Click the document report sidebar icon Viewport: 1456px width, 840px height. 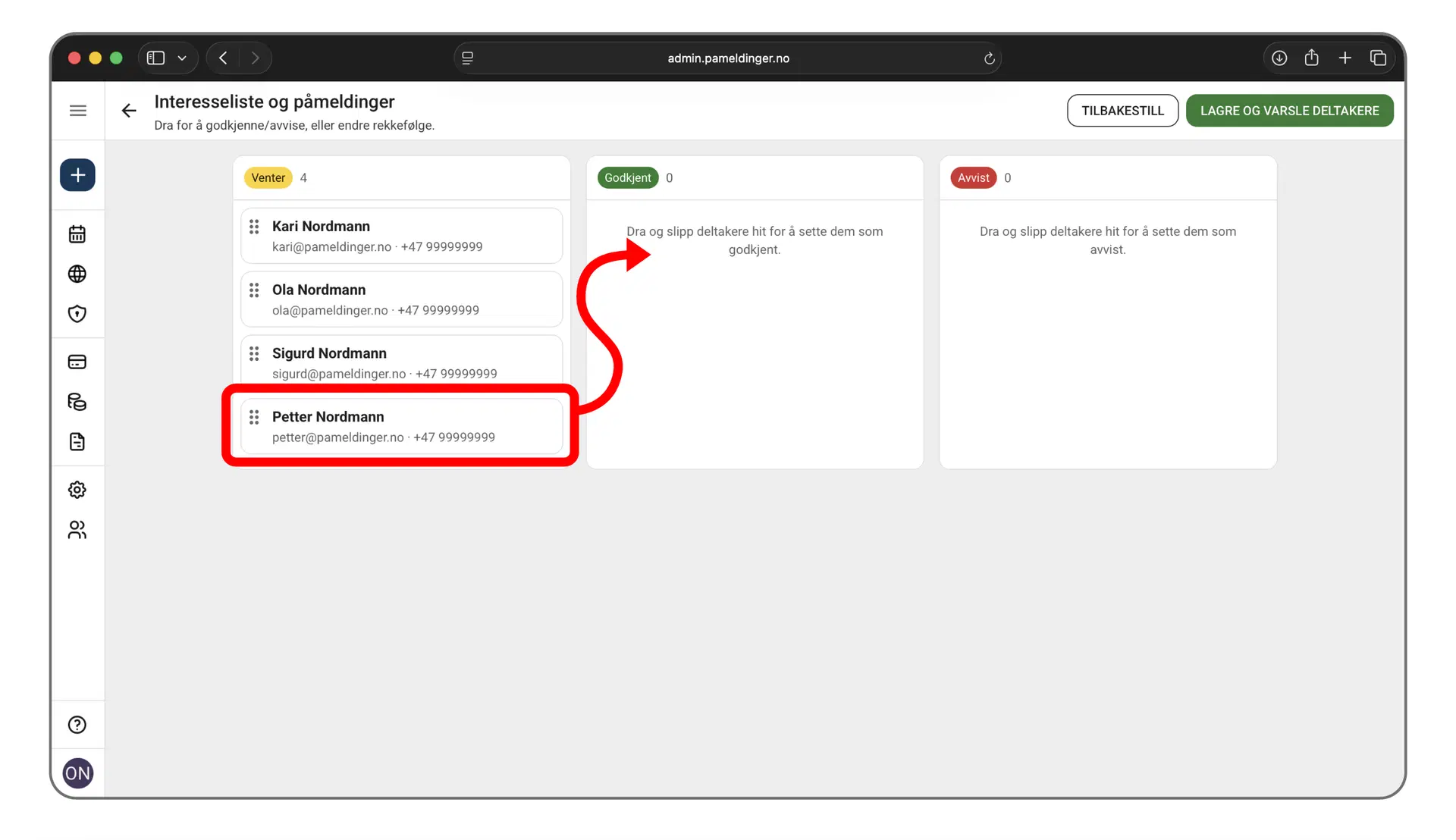(77, 442)
